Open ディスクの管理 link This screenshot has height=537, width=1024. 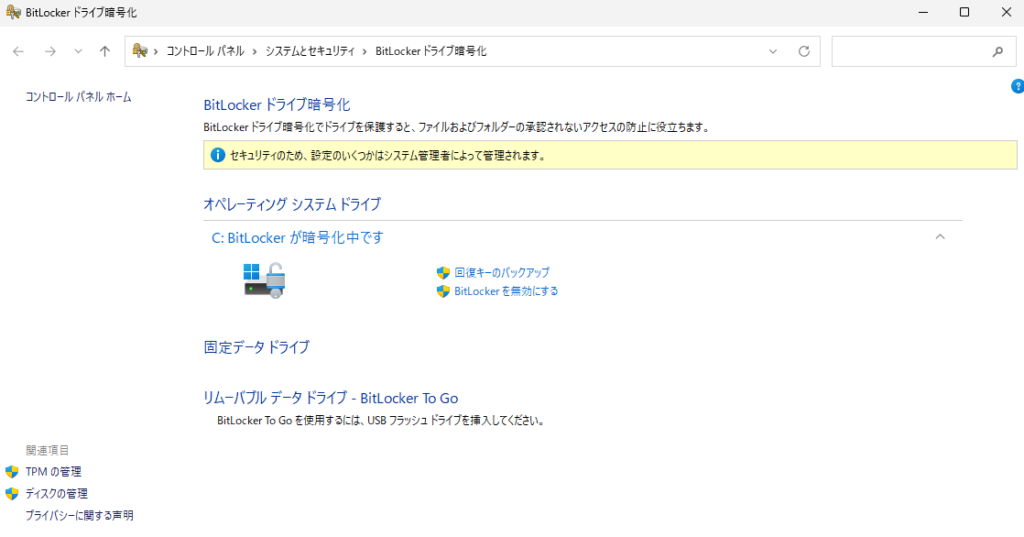point(56,494)
